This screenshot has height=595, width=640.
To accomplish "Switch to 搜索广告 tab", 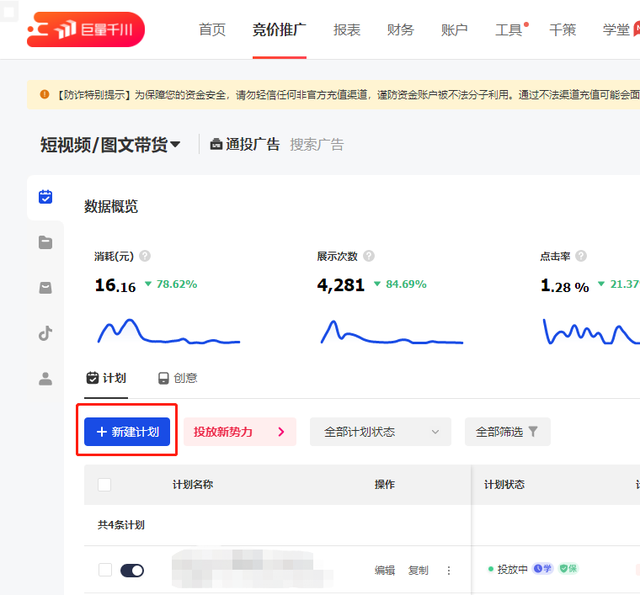I will pyautogui.click(x=317, y=144).
